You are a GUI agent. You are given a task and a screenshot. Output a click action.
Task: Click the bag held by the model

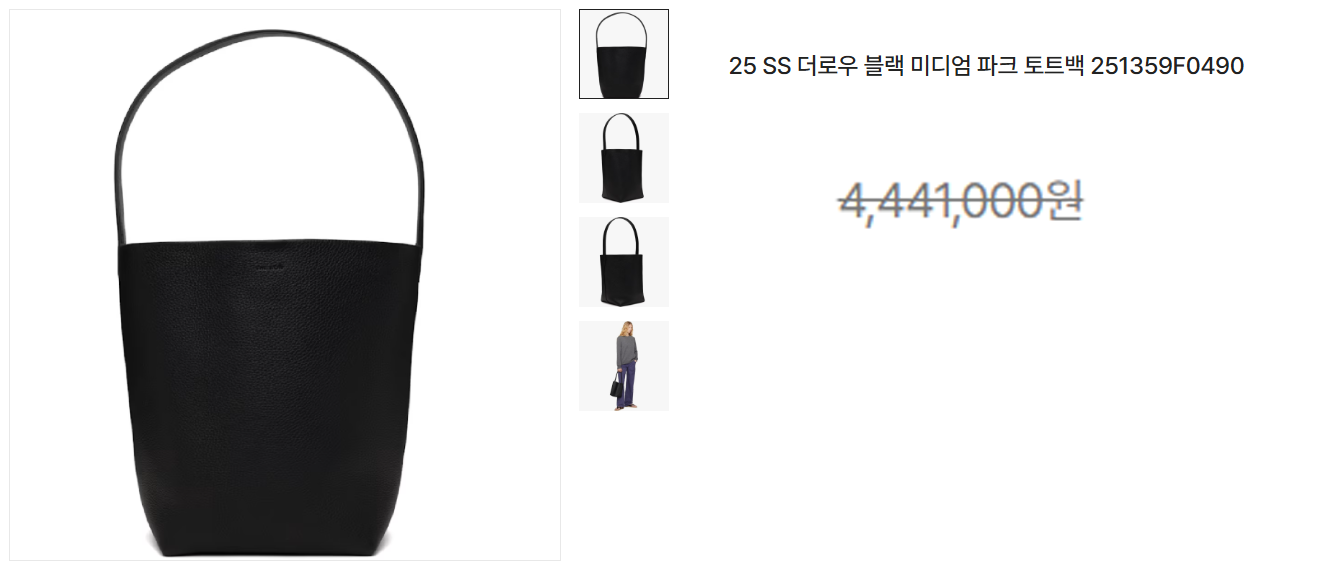coord(616,385)
